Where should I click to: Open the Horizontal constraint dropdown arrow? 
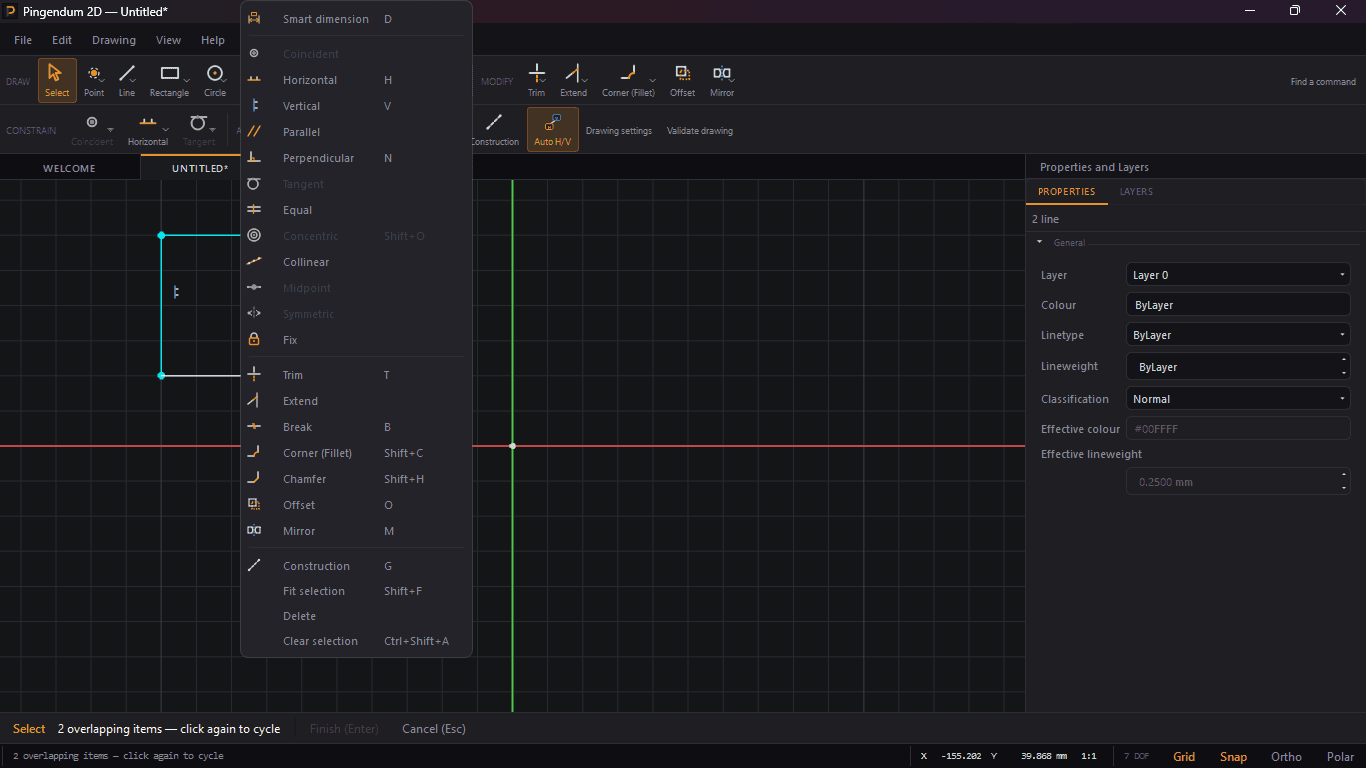[x=165, y=130]
